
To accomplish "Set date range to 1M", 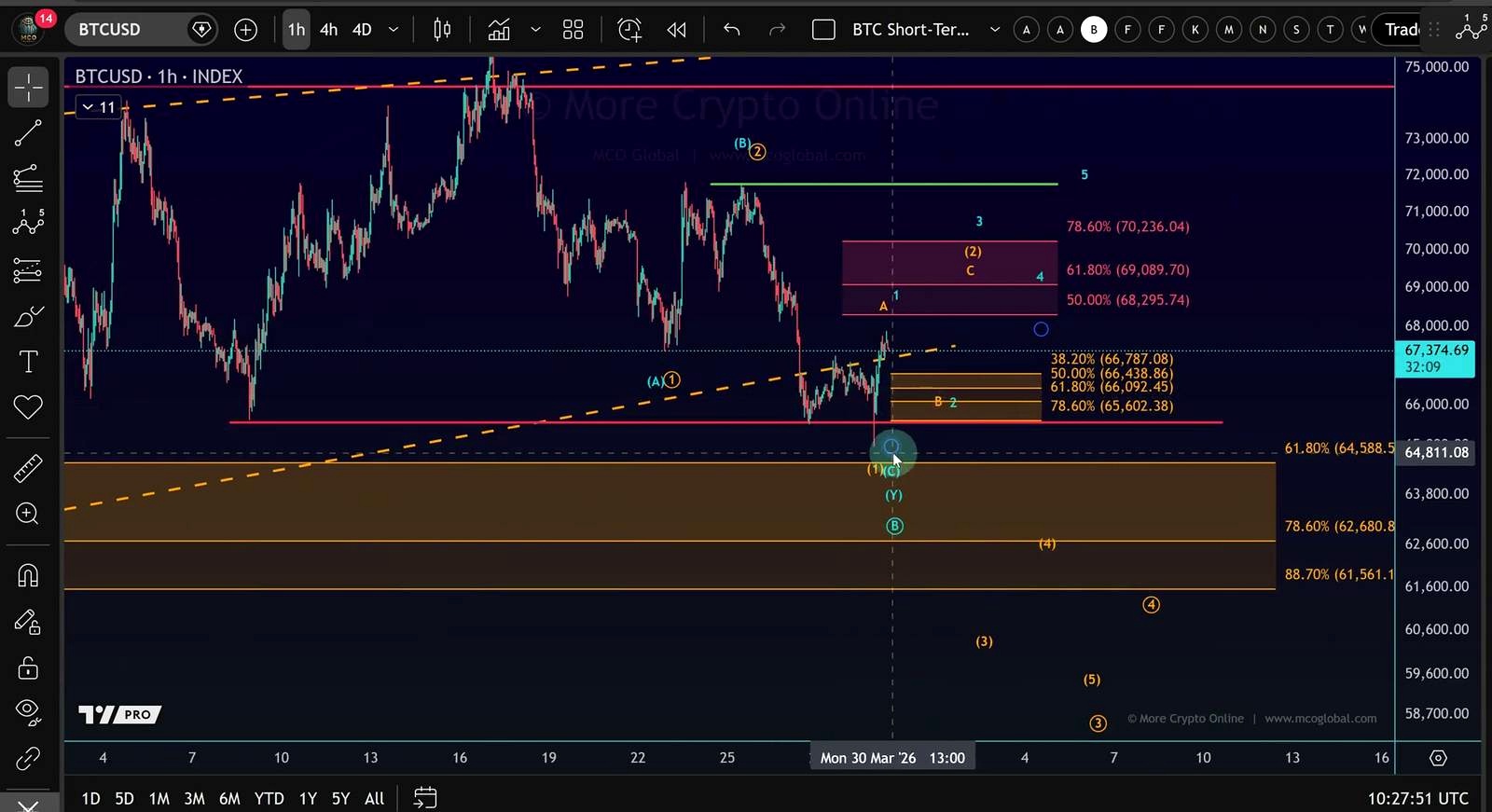I will coord(159,799).
